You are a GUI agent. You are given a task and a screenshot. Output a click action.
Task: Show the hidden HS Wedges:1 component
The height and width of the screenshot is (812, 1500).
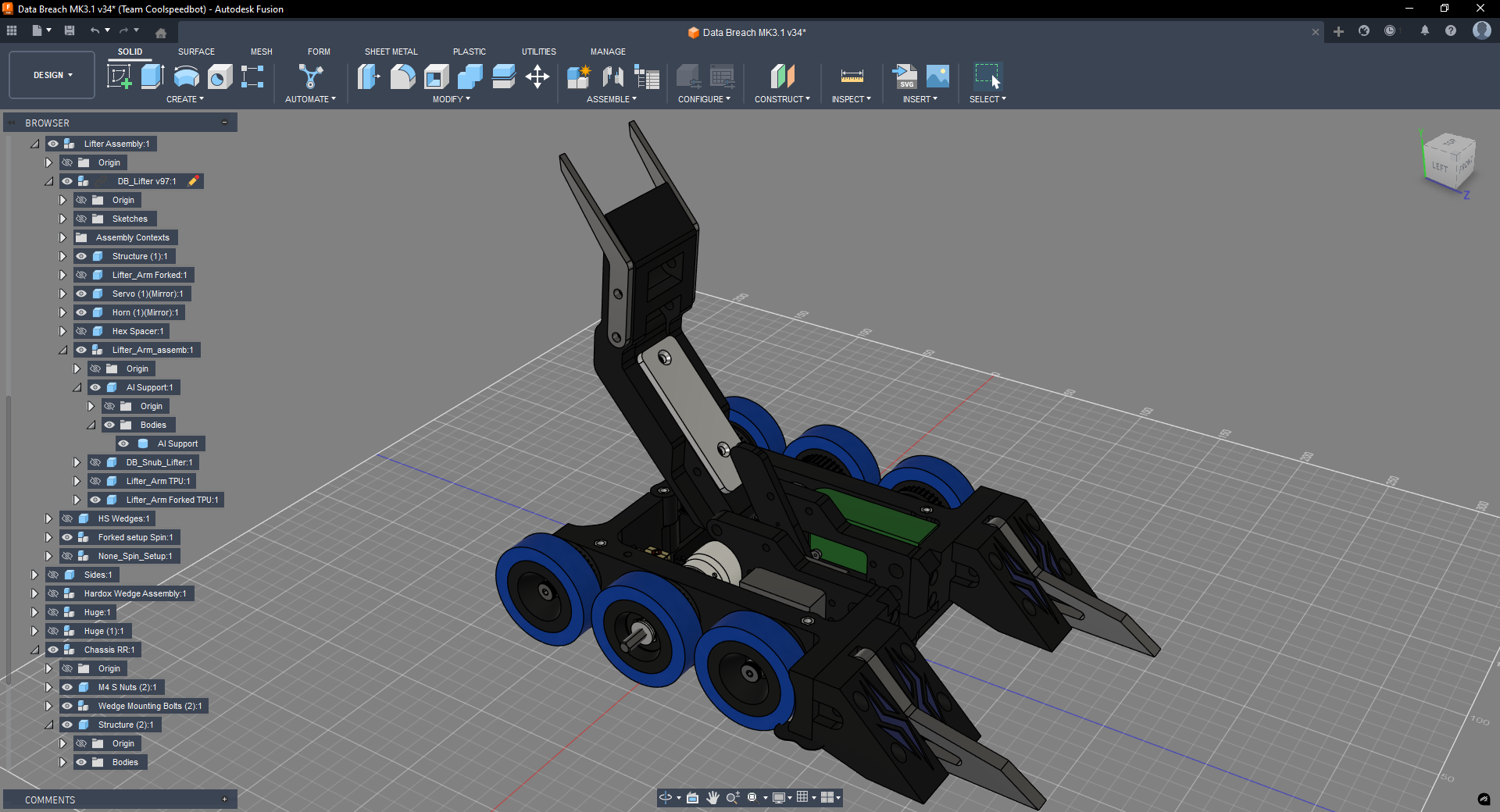pos(67,518)
